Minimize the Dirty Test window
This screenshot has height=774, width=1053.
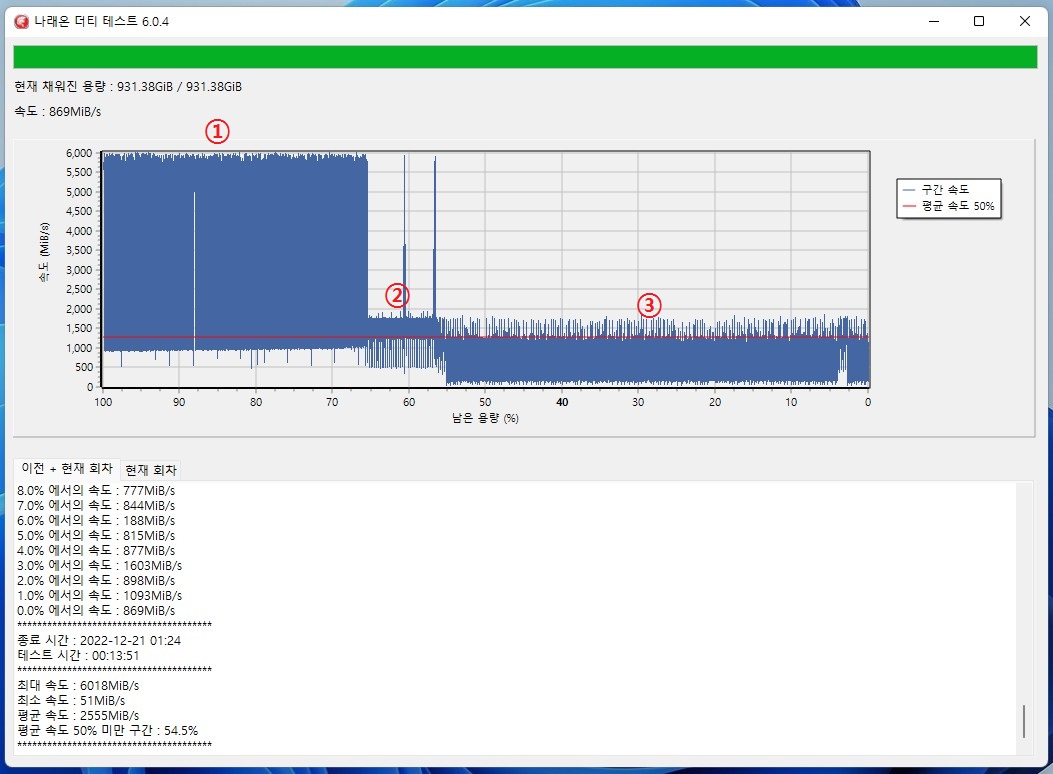pyautogui.click(x=933, y=21)
